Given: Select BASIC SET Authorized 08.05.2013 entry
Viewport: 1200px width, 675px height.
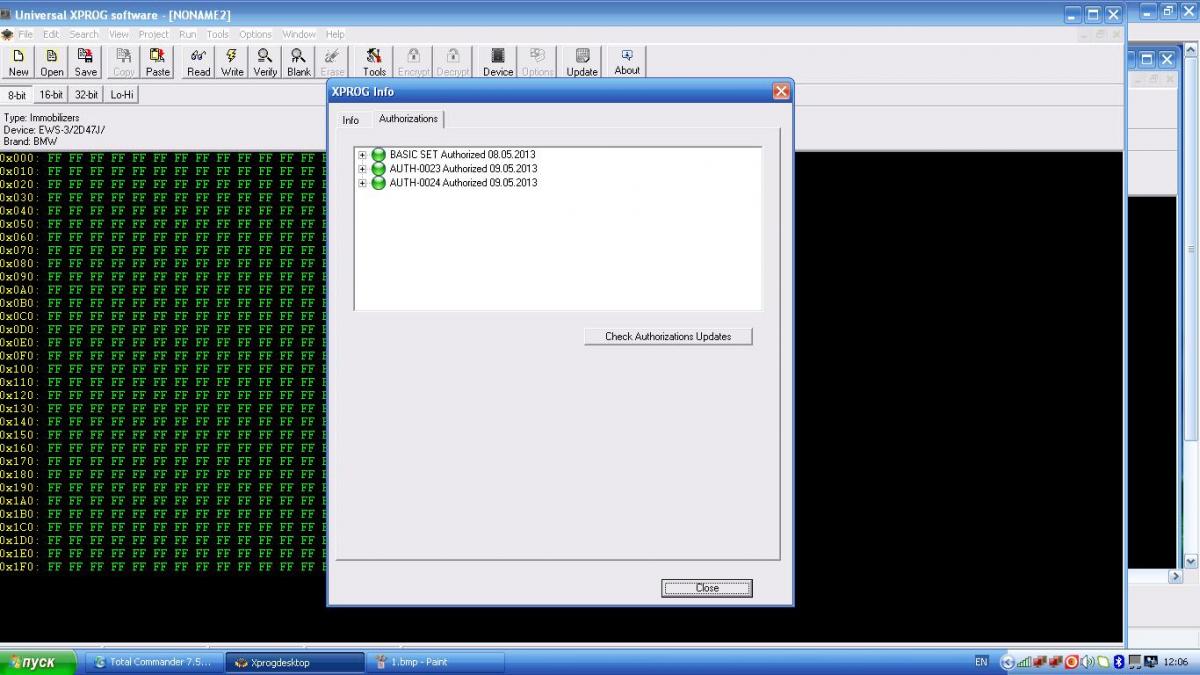Looking at the screenshot, I should [463, 155].
